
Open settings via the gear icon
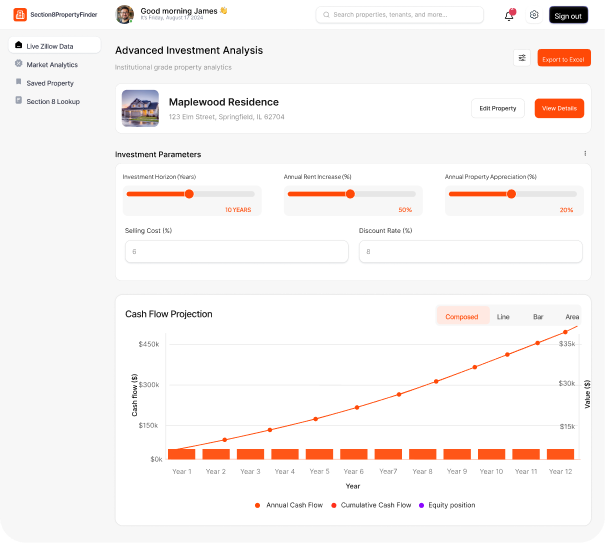534,15
